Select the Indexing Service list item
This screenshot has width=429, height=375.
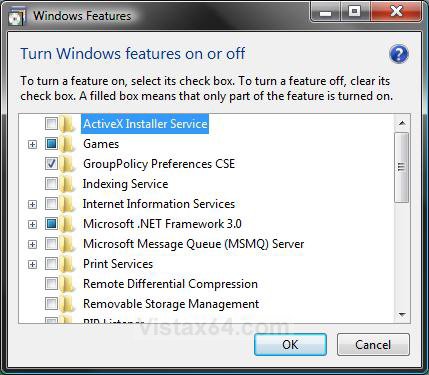[x=125, y=184]
